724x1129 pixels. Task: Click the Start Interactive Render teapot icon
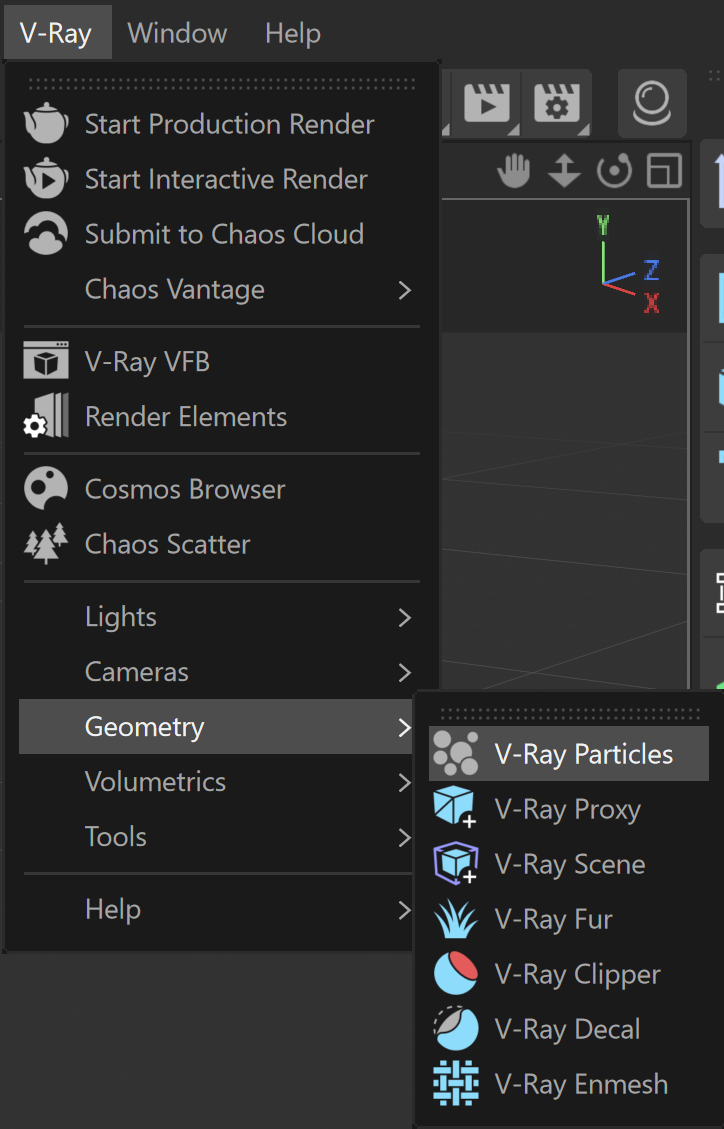pos(45,179)
